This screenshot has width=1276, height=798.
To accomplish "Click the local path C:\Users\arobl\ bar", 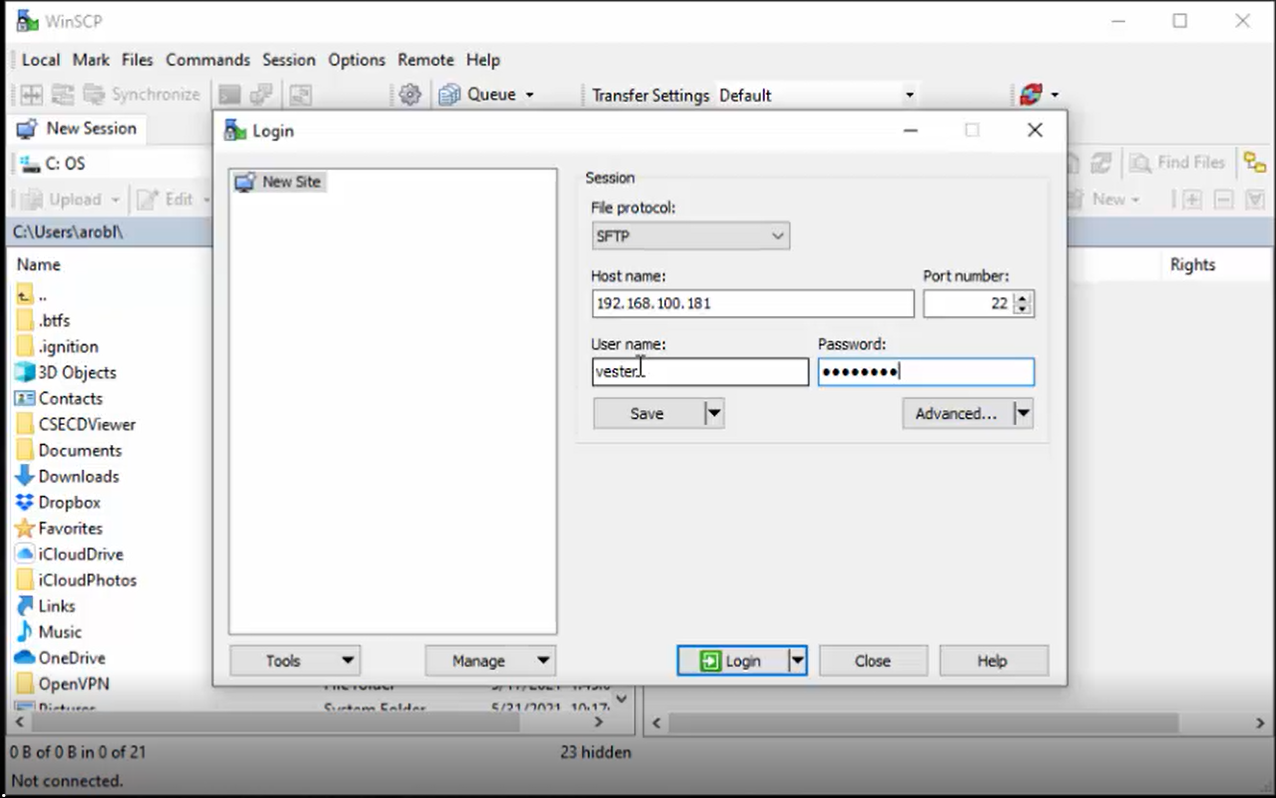I will [110, 232].
